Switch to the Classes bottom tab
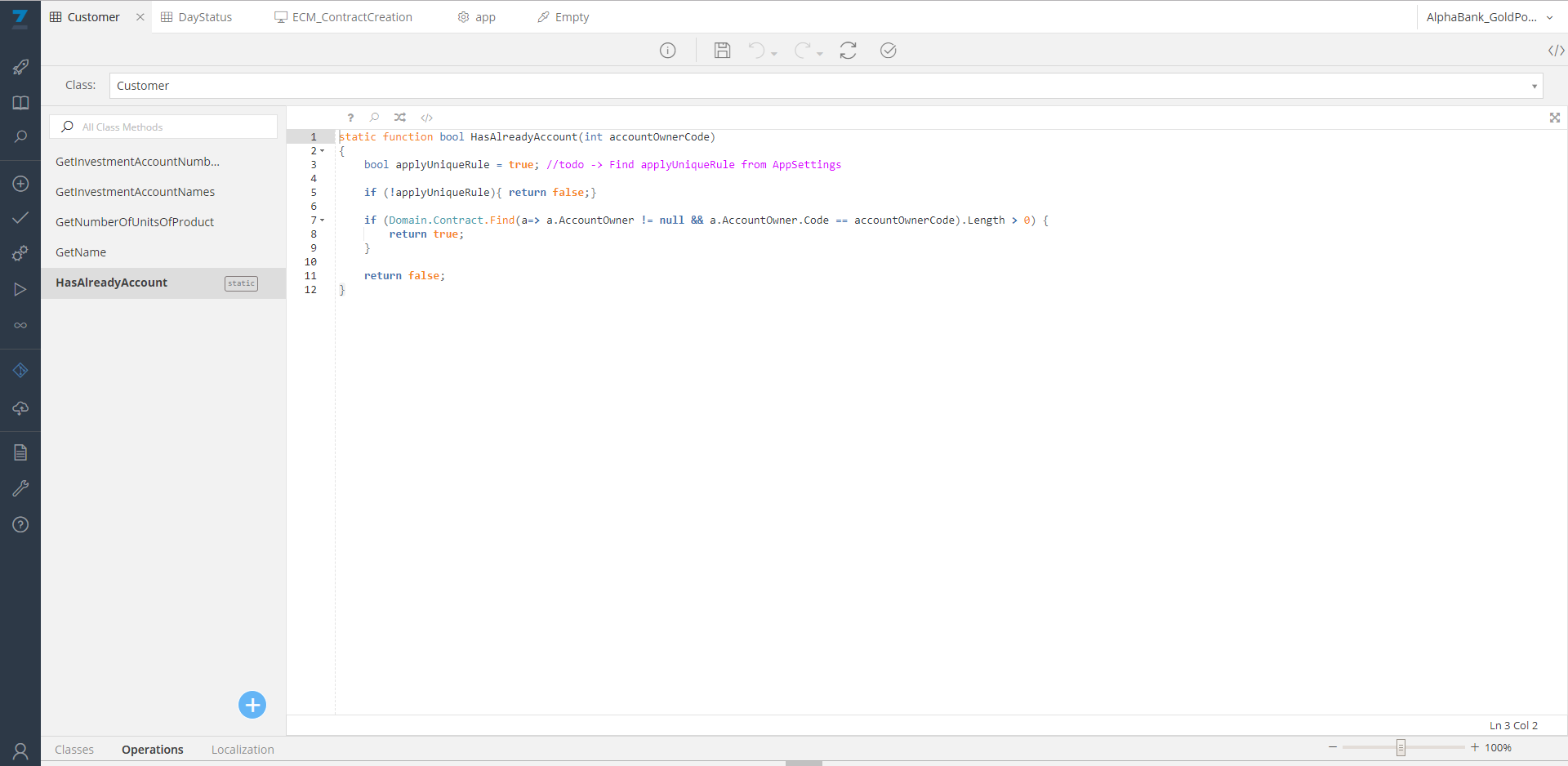The height and width of the screenshot is (766, 1568). [74, 750]
